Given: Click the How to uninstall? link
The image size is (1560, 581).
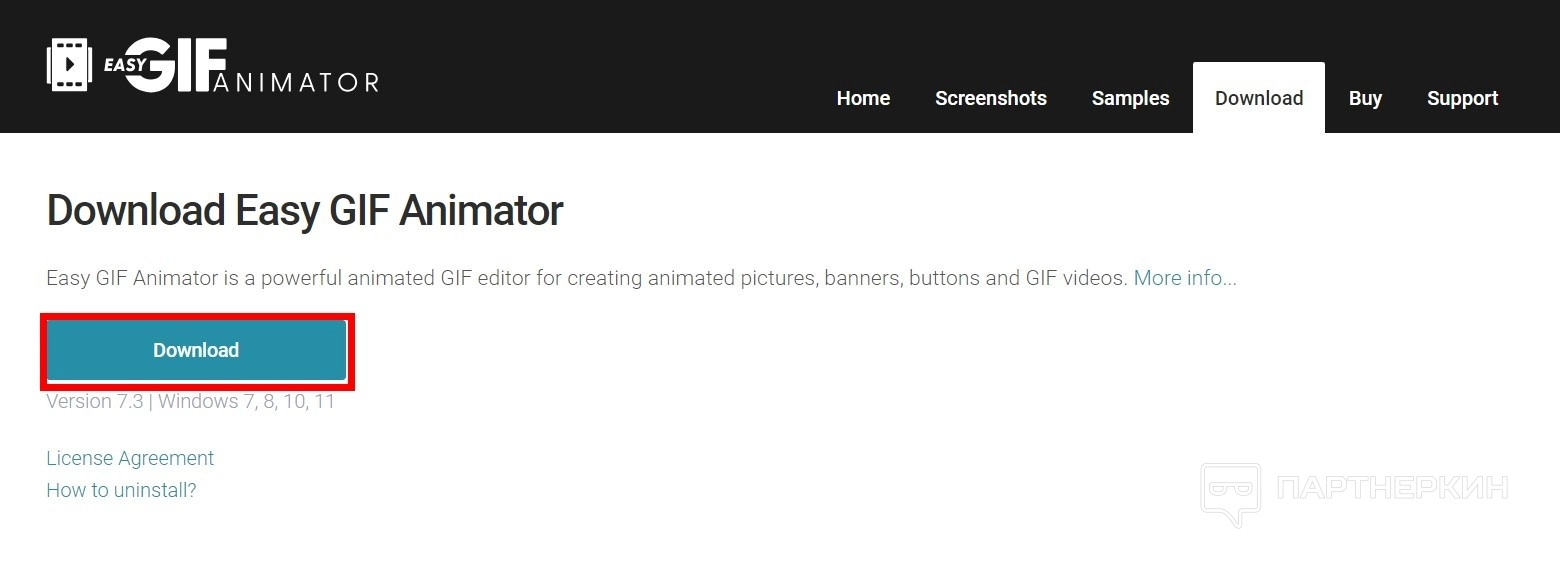Looking at the screenshot, I should 121,490.
